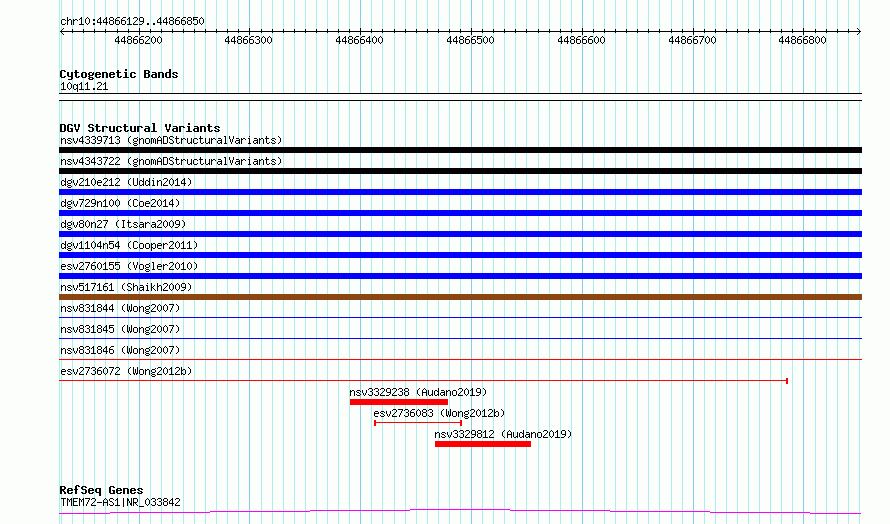This screenshot has width=890, height=524.
Task: Click ruler position 44866200
Action: (x=138, y=40)
